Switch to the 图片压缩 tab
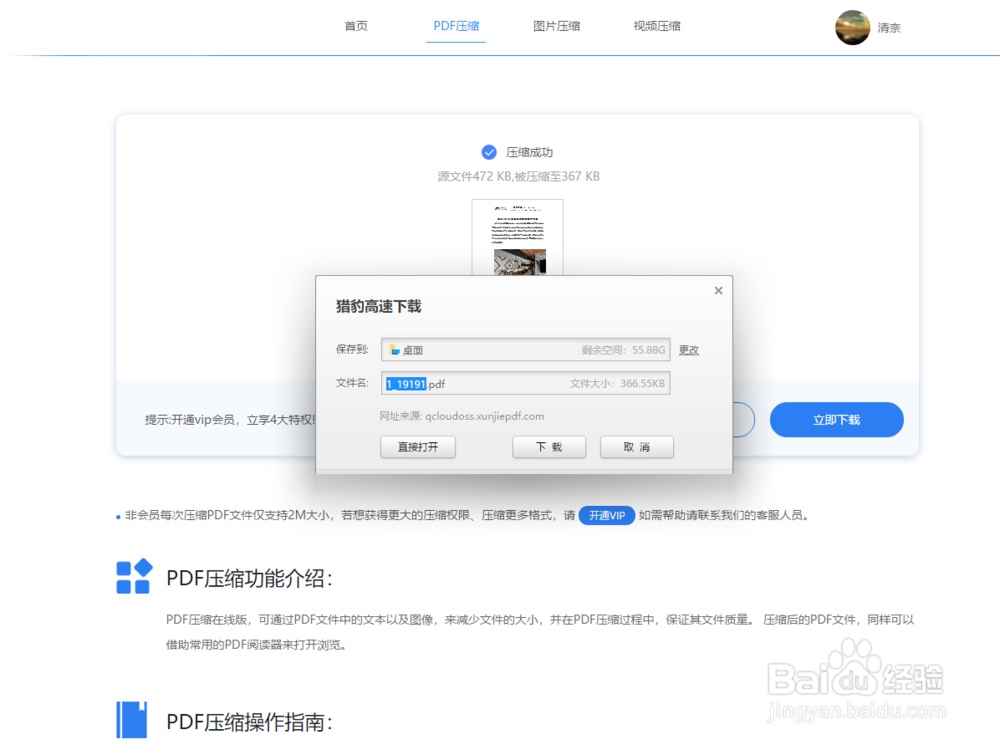This screenshot has height=745, width=1000. coord(557,26)
